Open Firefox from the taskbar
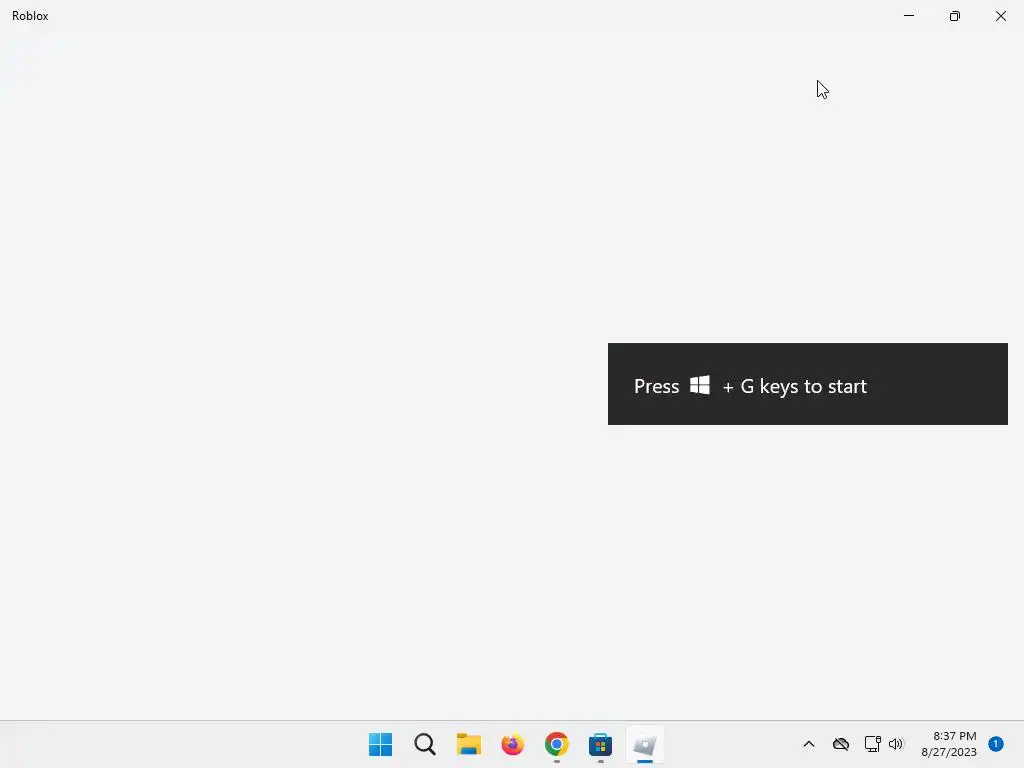This screenshot has height=768, width=1024. tap(513, 744)
